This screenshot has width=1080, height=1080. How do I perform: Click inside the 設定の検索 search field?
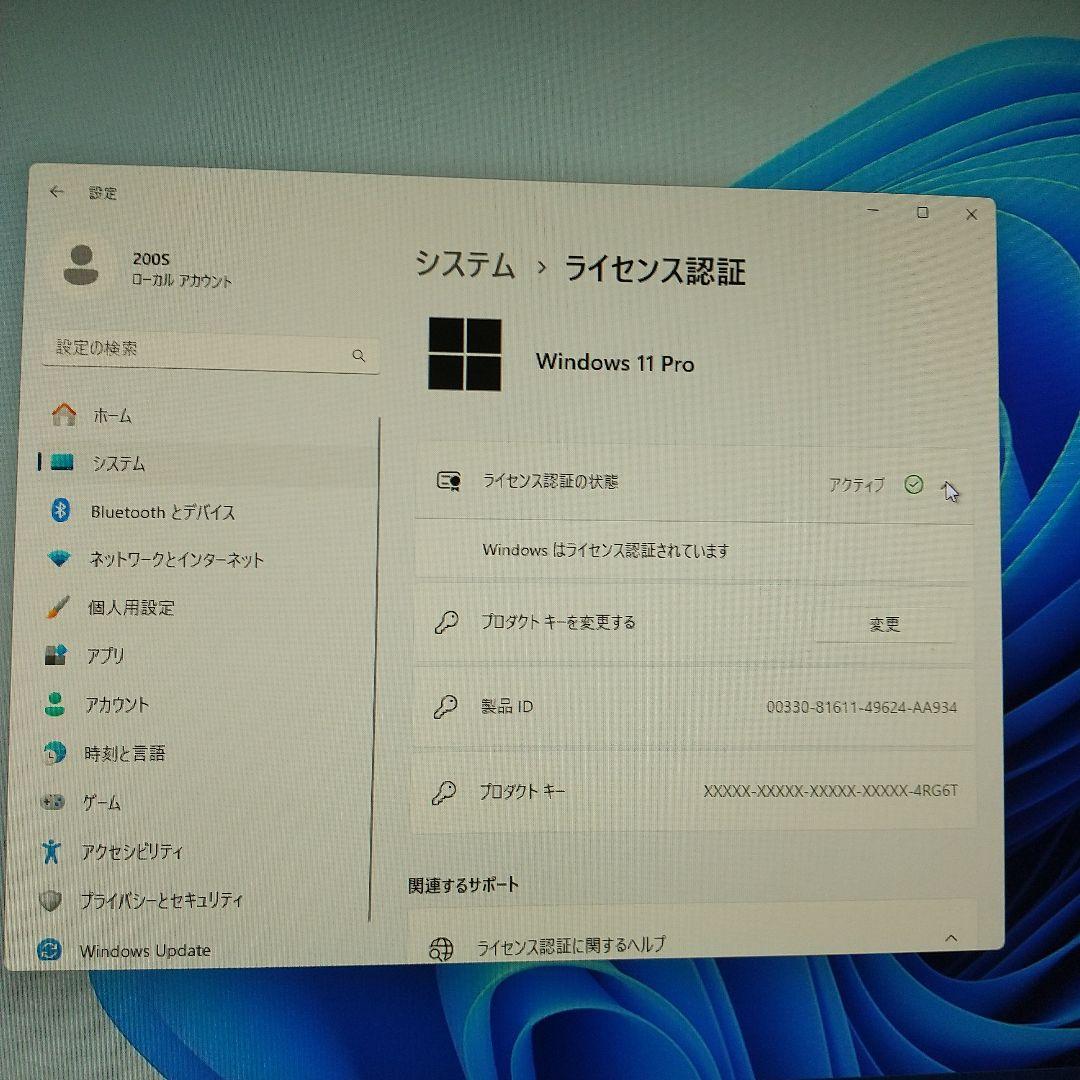(x=210, y=354)
